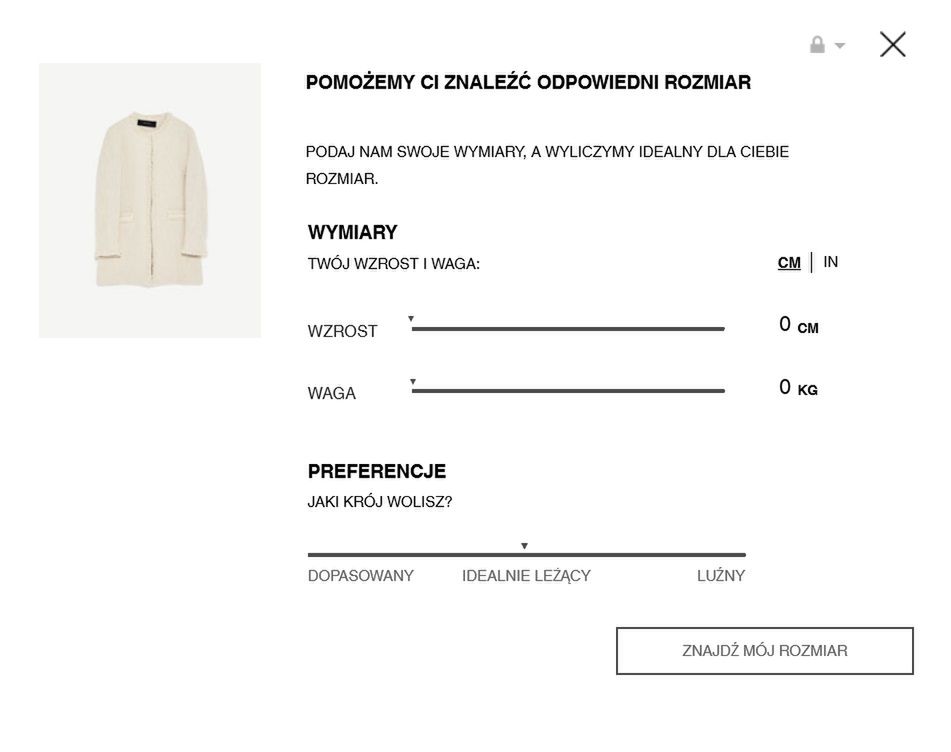Click the WZROST height slider track
This screenshot has height=752, width=951.
tap(568, 329)
